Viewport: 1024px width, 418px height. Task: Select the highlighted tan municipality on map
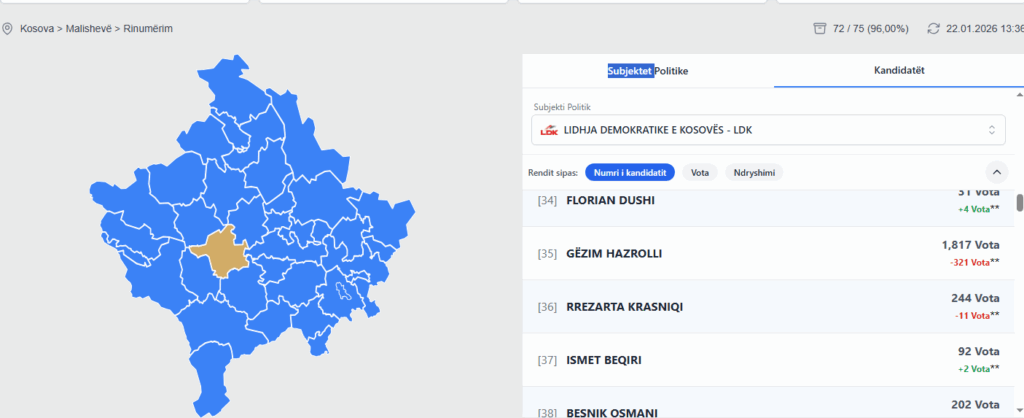click(x=222, y=251)
